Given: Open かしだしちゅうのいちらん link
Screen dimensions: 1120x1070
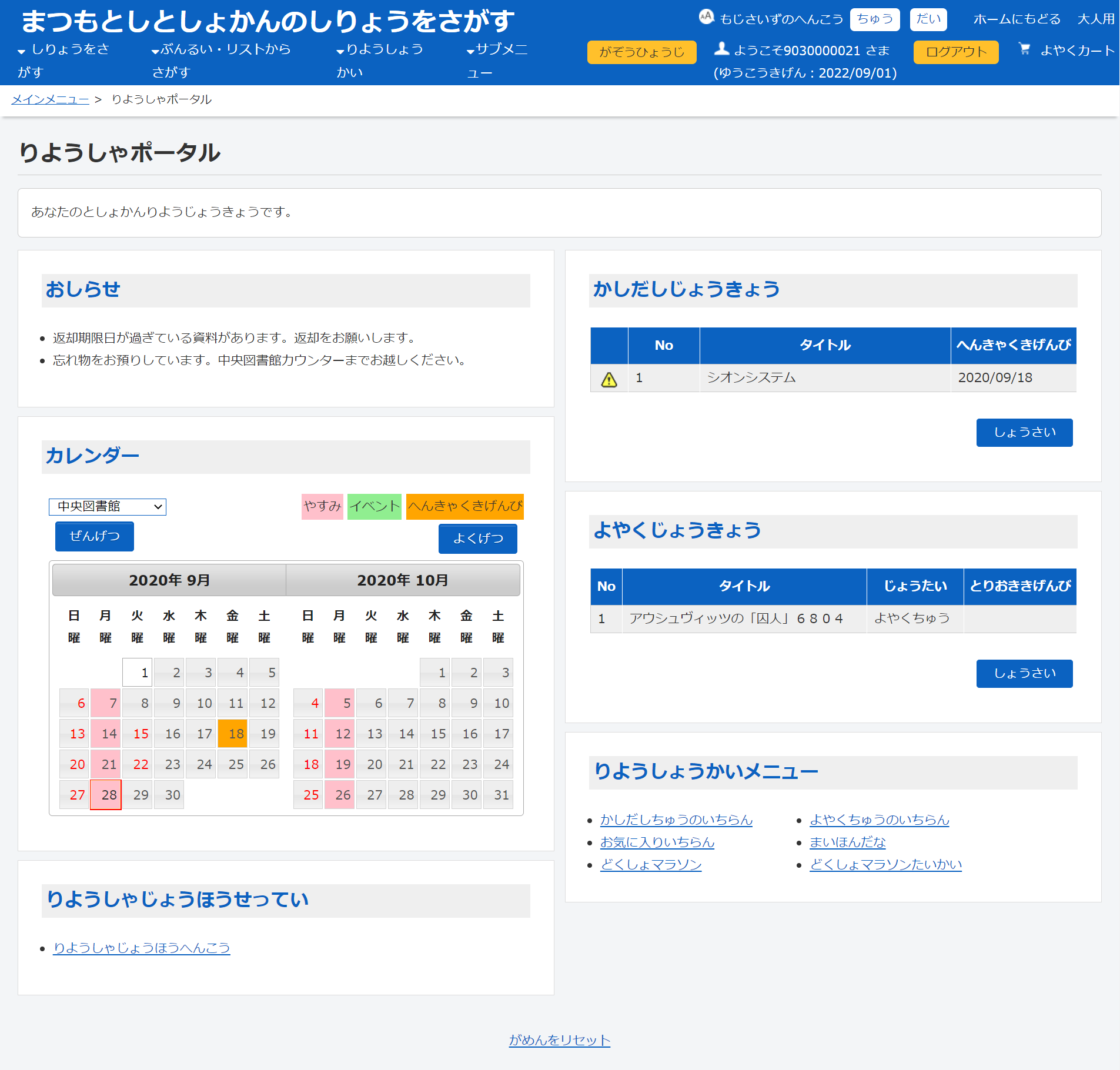Looking at the screenshot, I should pyautogui.click(x=676, y=820).
